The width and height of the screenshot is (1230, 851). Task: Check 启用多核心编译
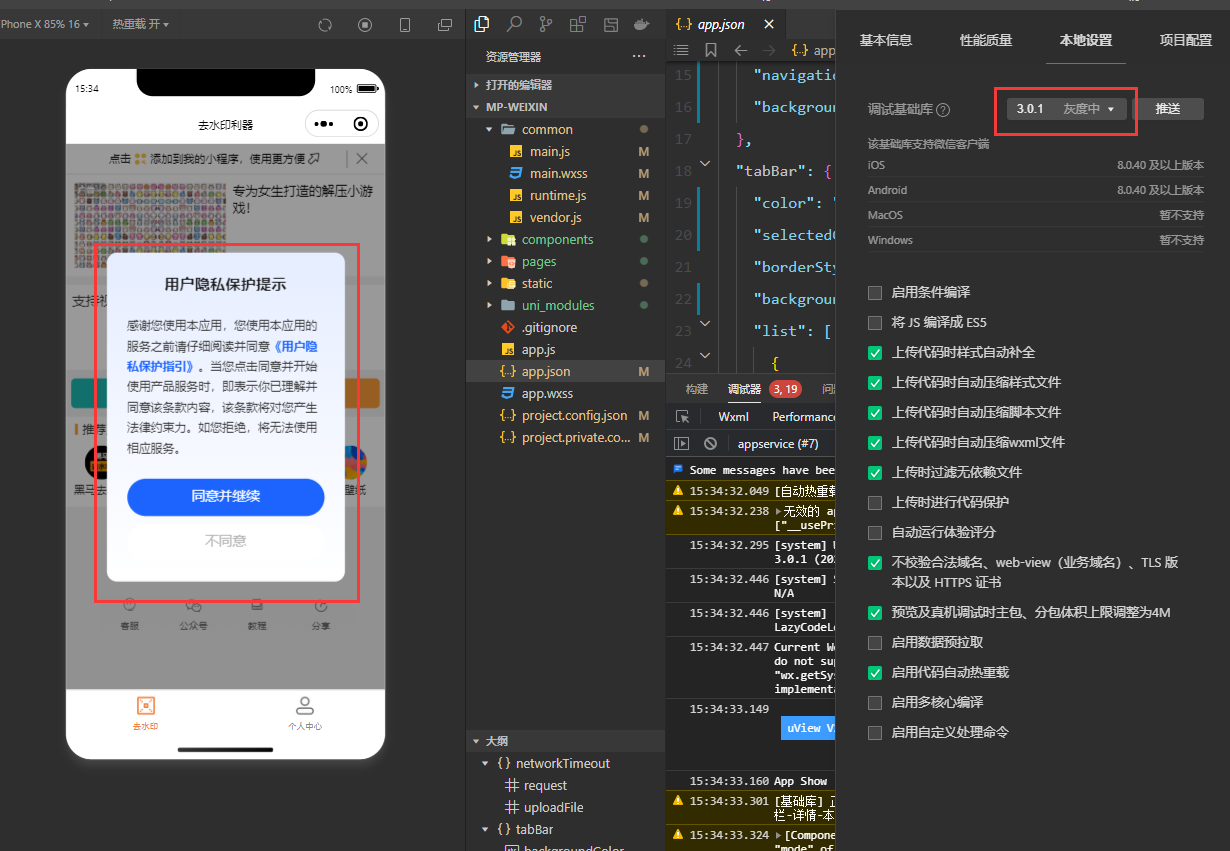click(x=875, y=702)
